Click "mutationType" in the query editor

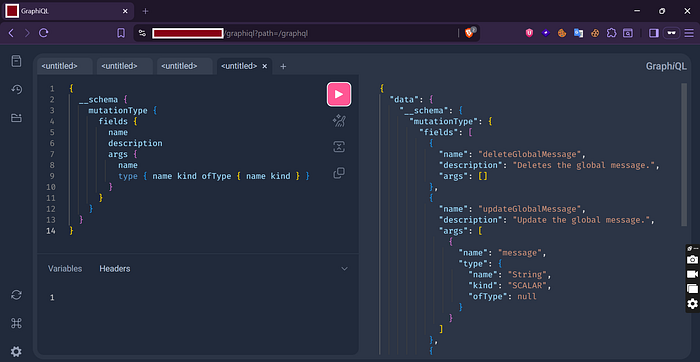pyautogui.click(x=118, y=110)
